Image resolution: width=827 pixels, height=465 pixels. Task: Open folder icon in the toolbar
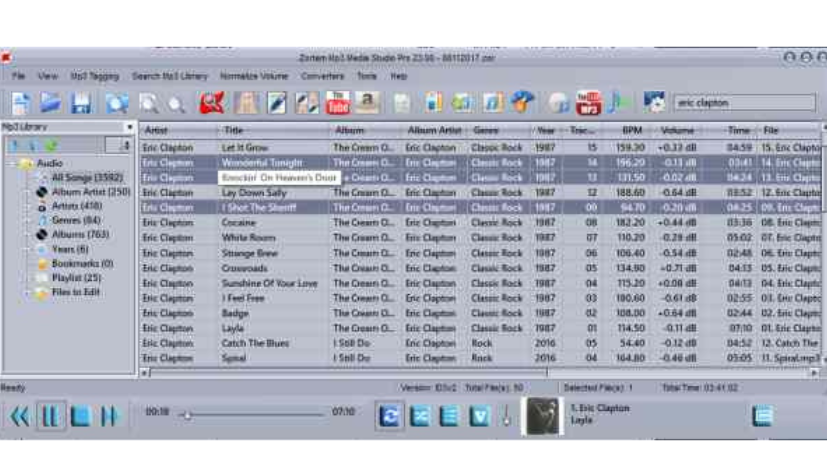point(52,103)
